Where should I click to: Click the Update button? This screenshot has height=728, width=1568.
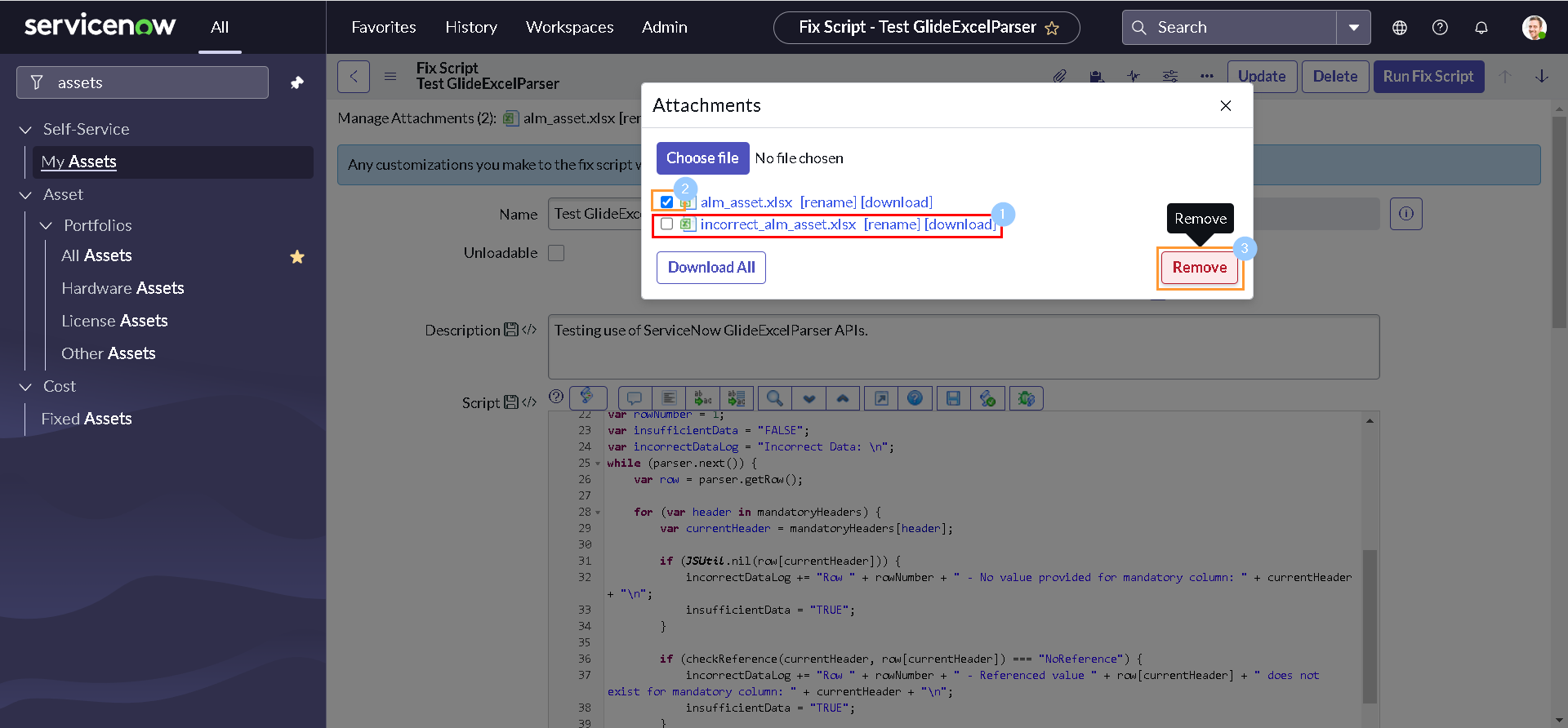click(1262, 77)
